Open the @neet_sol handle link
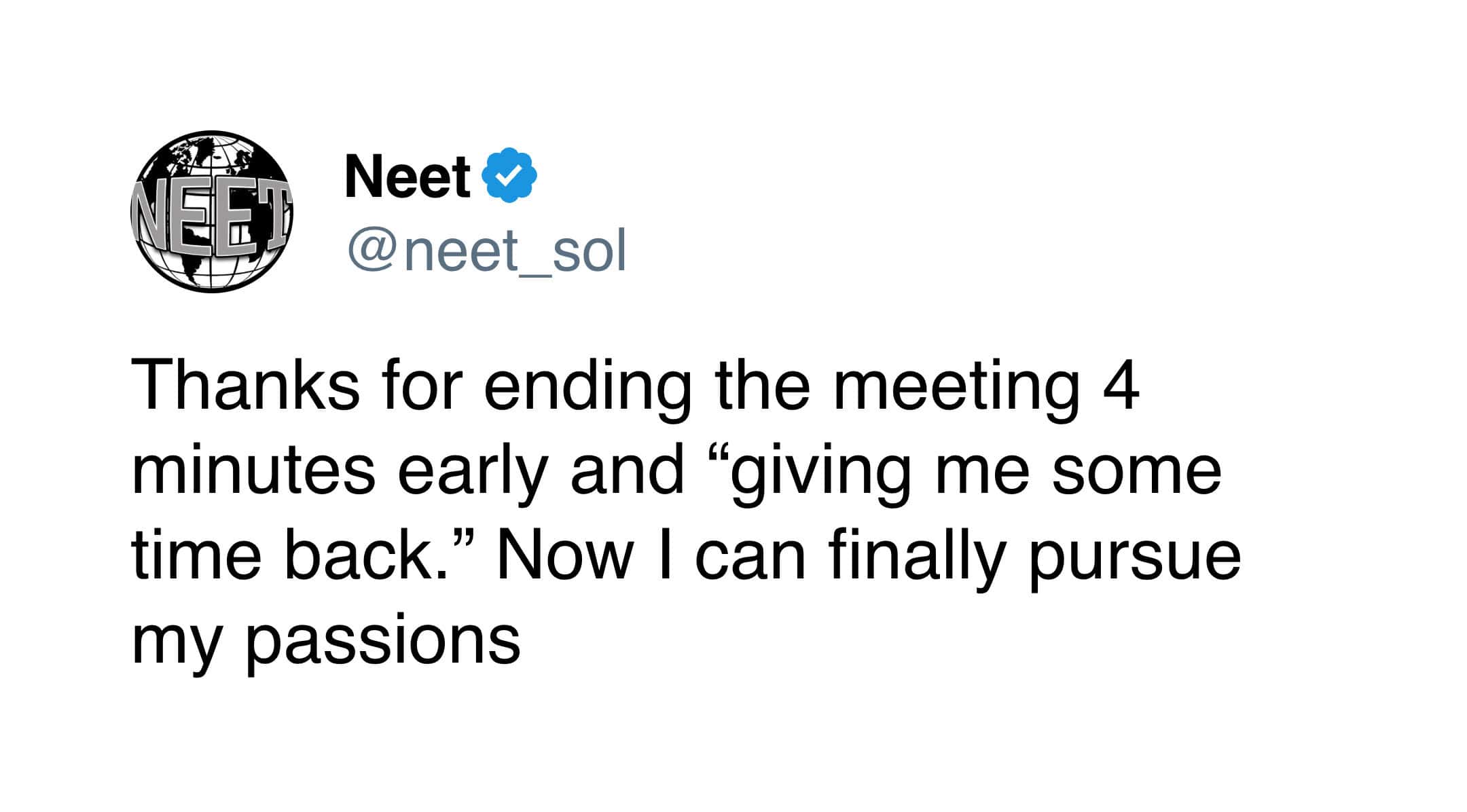Viewport: 1467px width, 812px height. coord(486,251)
